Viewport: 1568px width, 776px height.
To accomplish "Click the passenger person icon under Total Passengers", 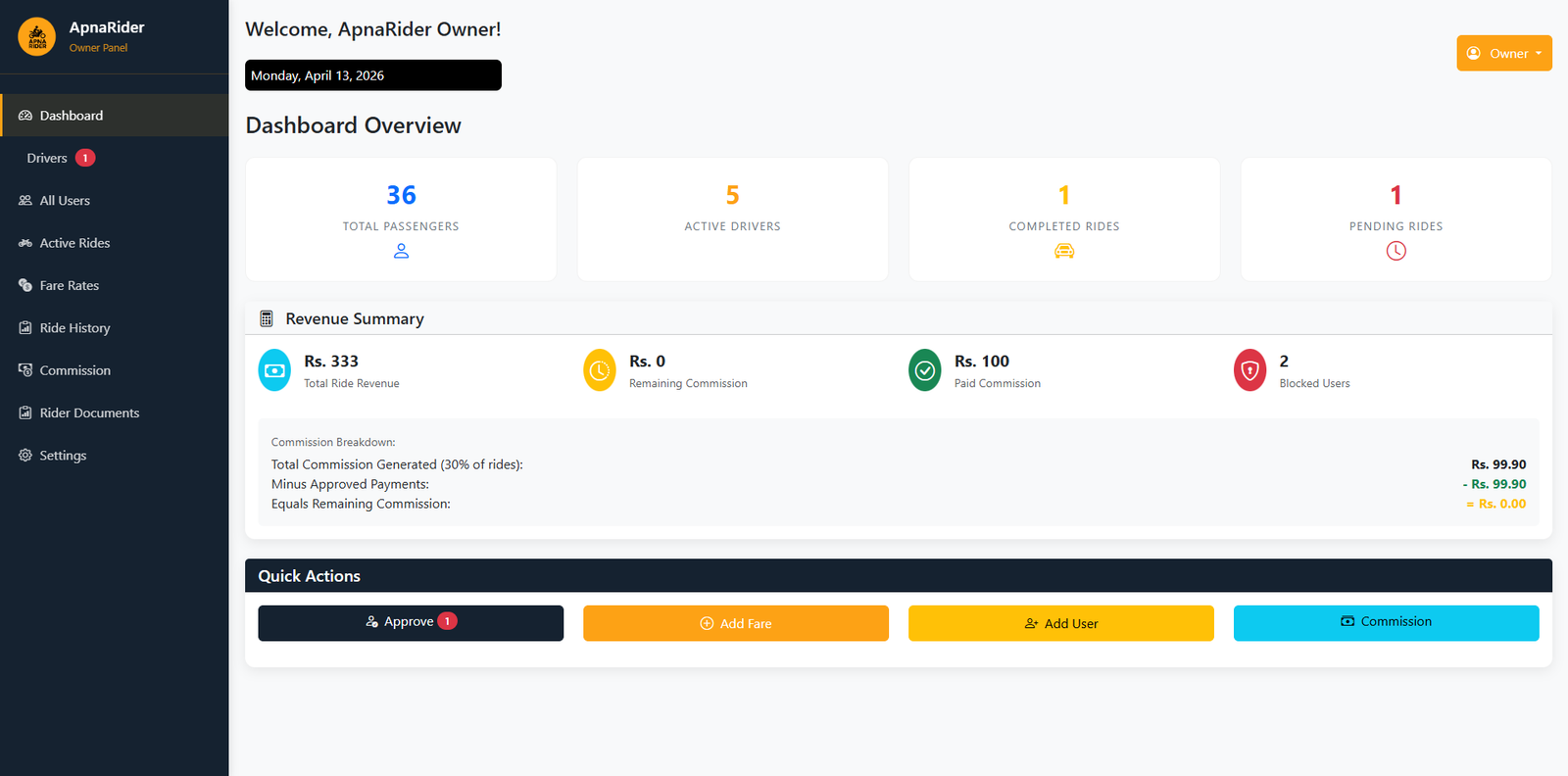I will click(401, 252).
